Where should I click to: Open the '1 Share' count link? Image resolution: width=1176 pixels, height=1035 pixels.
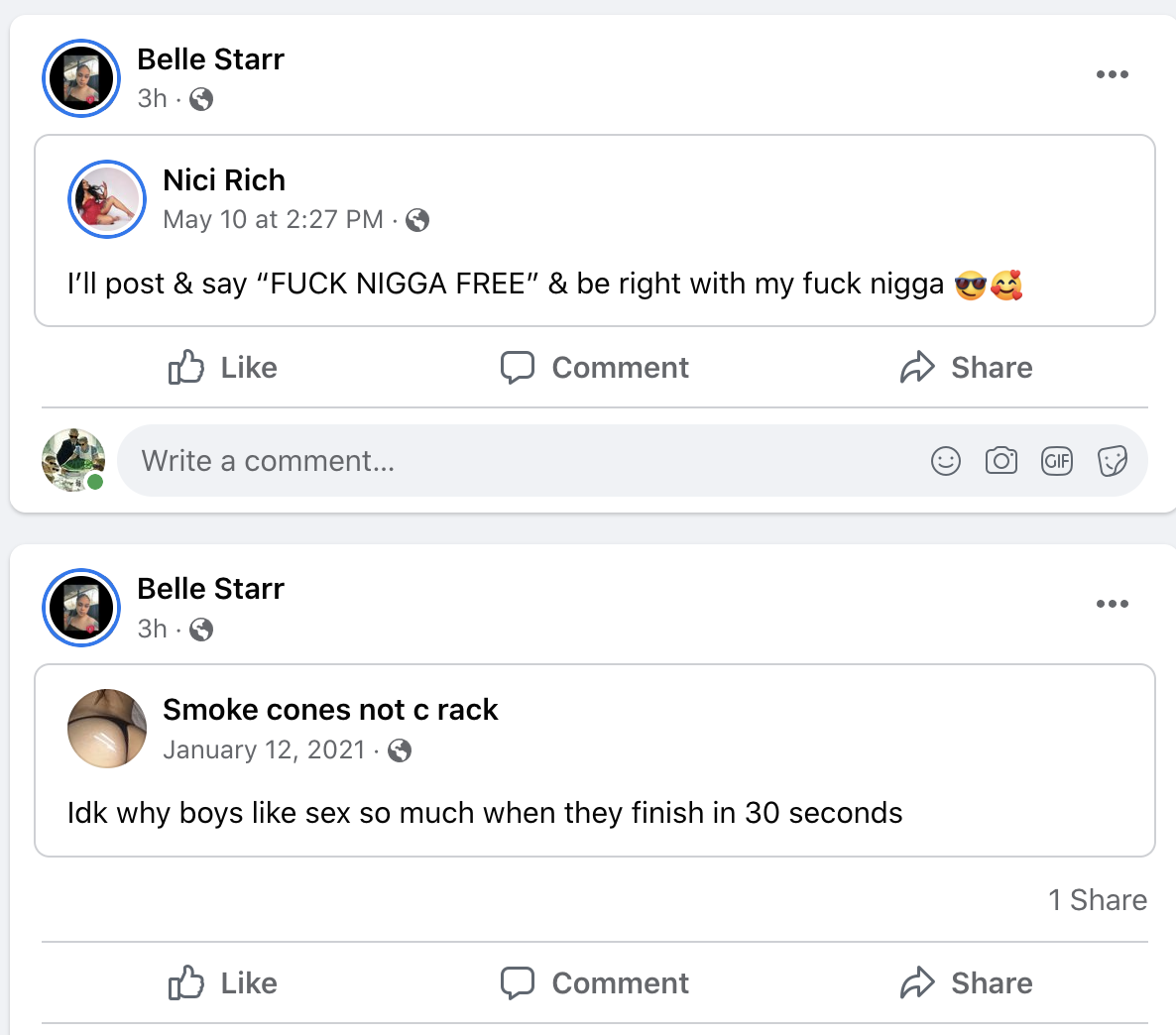[1098, 900]
